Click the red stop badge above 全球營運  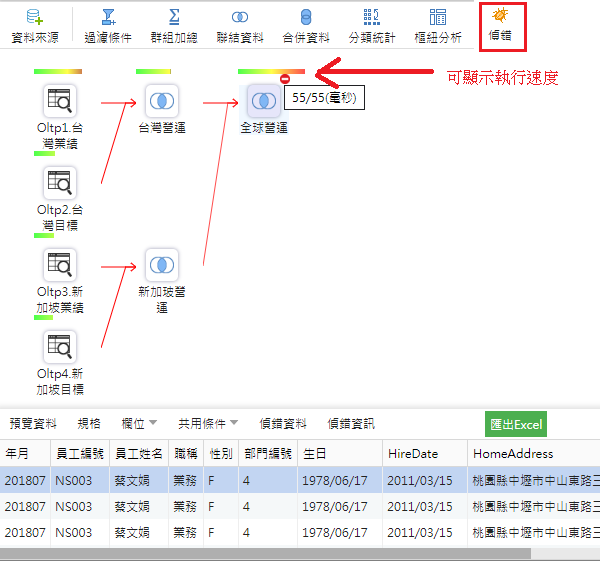point(285,79)
